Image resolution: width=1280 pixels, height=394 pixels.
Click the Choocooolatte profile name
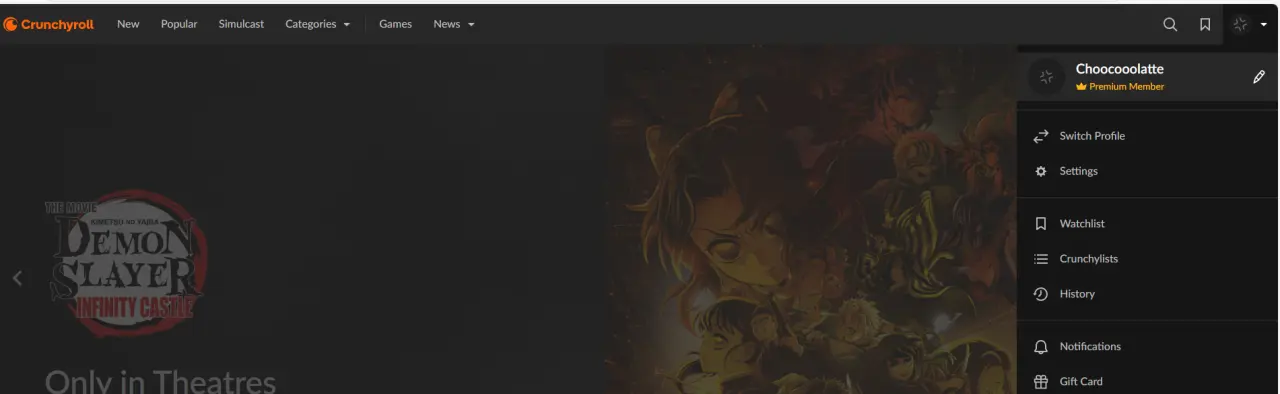coord(1119,69)
